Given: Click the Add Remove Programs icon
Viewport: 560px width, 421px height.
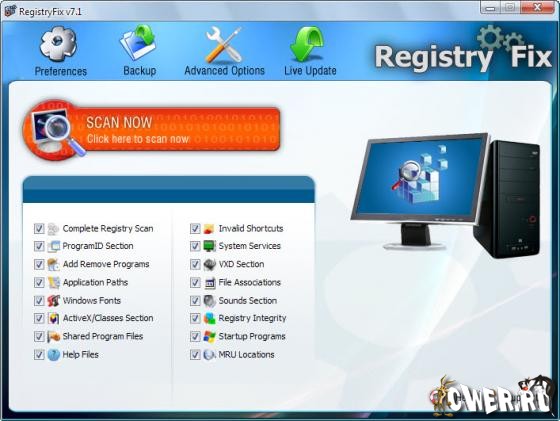Looking at the screenshot, I should tap(53, 265).
